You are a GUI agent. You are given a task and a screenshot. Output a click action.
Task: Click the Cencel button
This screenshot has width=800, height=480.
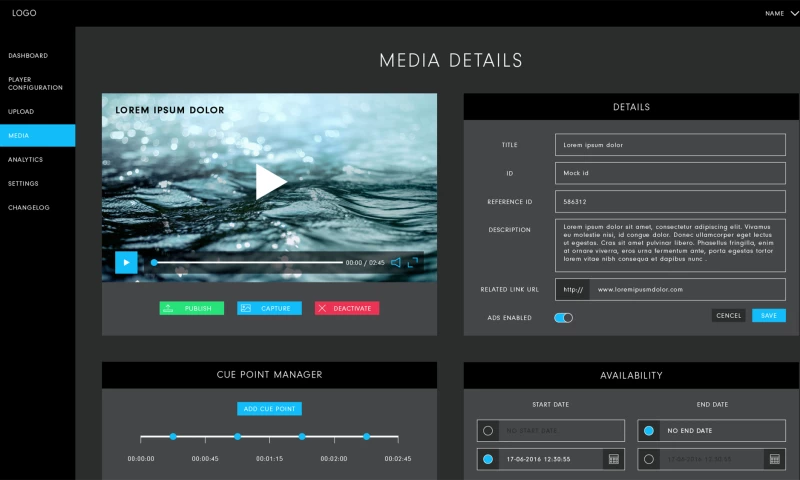[728, 316]
